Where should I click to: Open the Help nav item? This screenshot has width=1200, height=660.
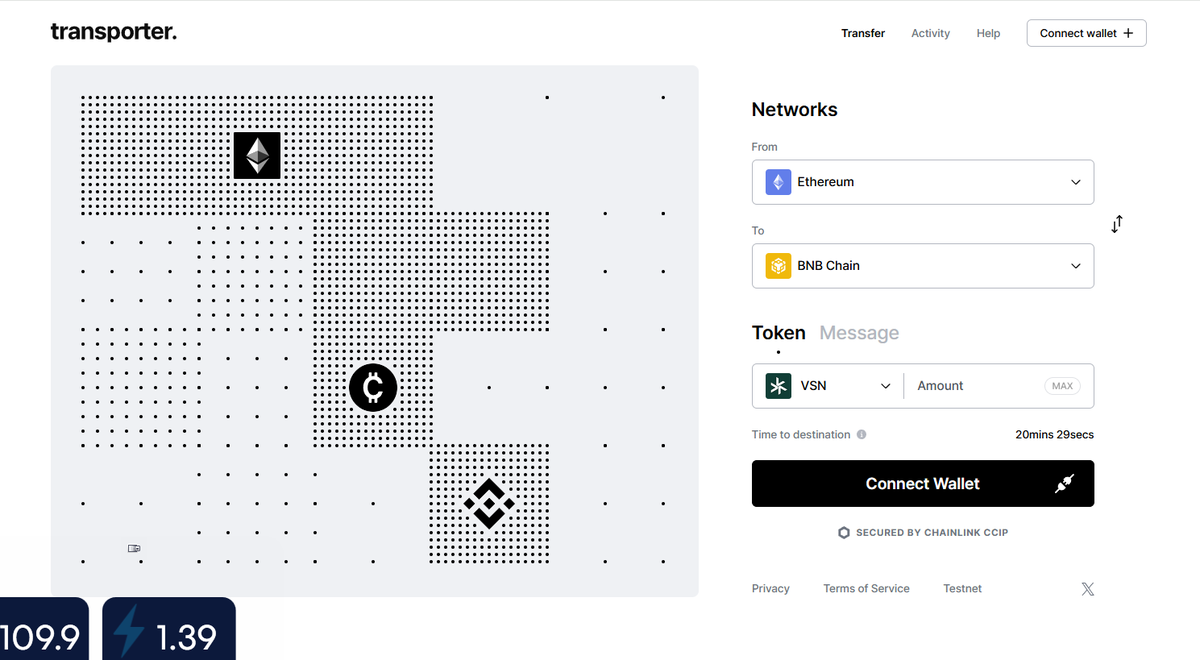988,33
